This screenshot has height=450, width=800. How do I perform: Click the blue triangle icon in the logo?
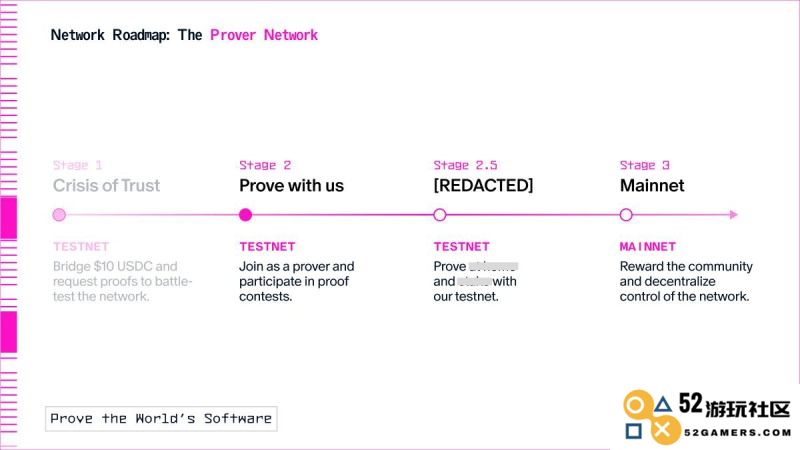662,404
